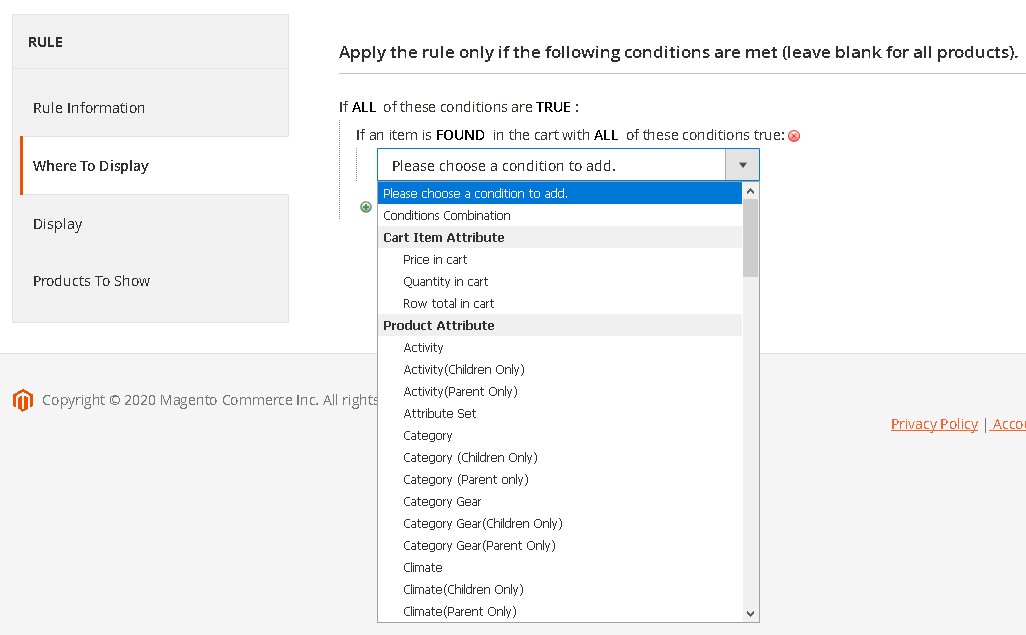The image size is (1026, 635).
Task: Click the Magento logo in footer
Action: click(22, 400)
